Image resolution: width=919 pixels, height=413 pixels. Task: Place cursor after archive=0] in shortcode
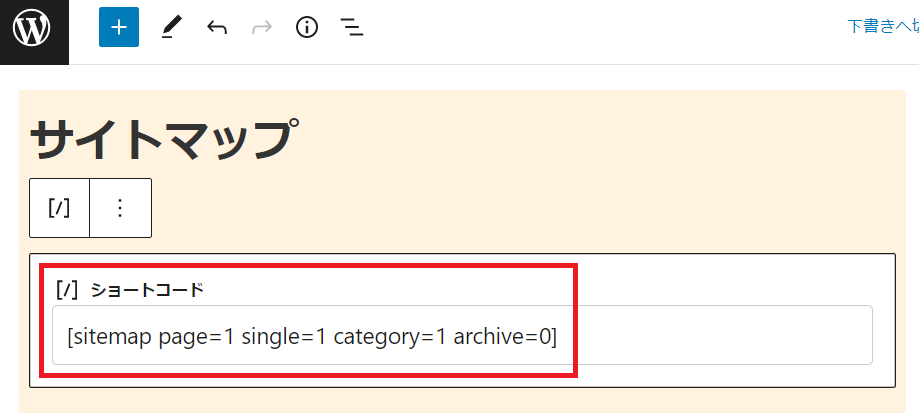pyautogui.click(x=557, y=337)
